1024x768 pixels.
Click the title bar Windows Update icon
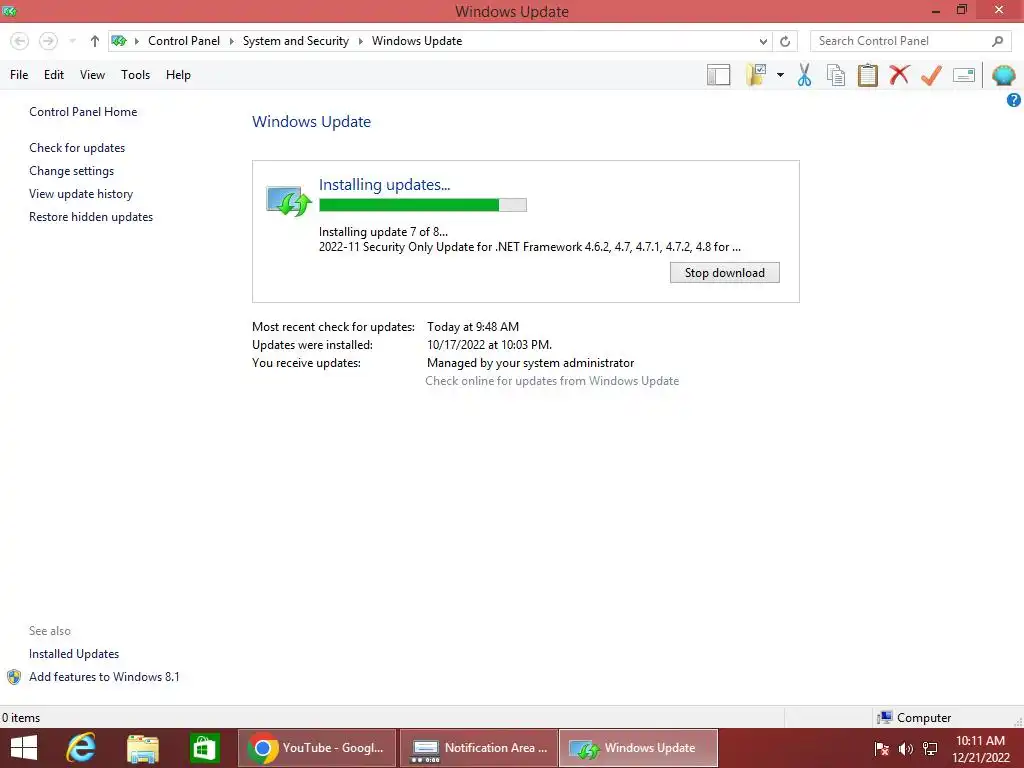point(9,11)
